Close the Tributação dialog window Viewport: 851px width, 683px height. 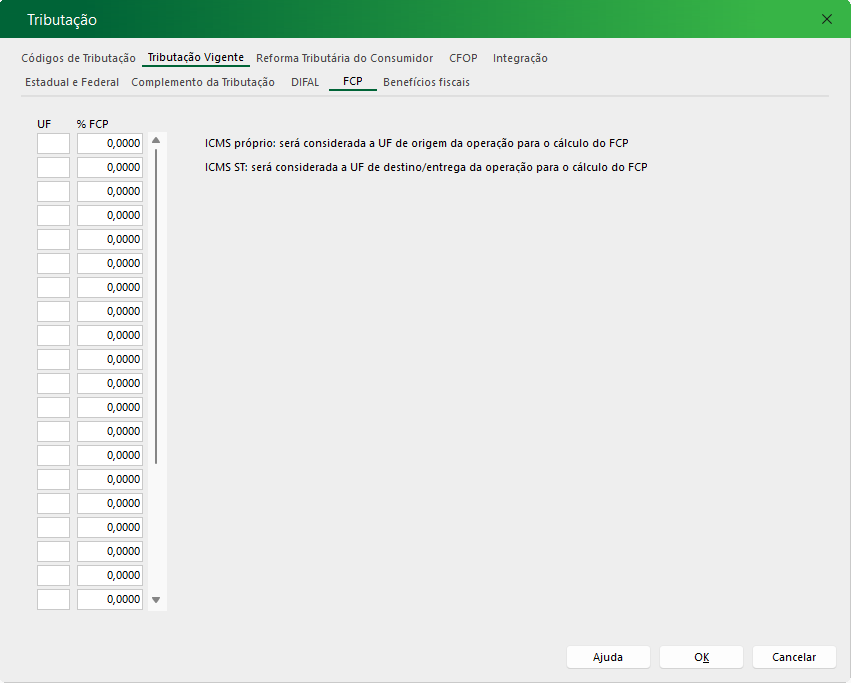(x=826, y=19)
